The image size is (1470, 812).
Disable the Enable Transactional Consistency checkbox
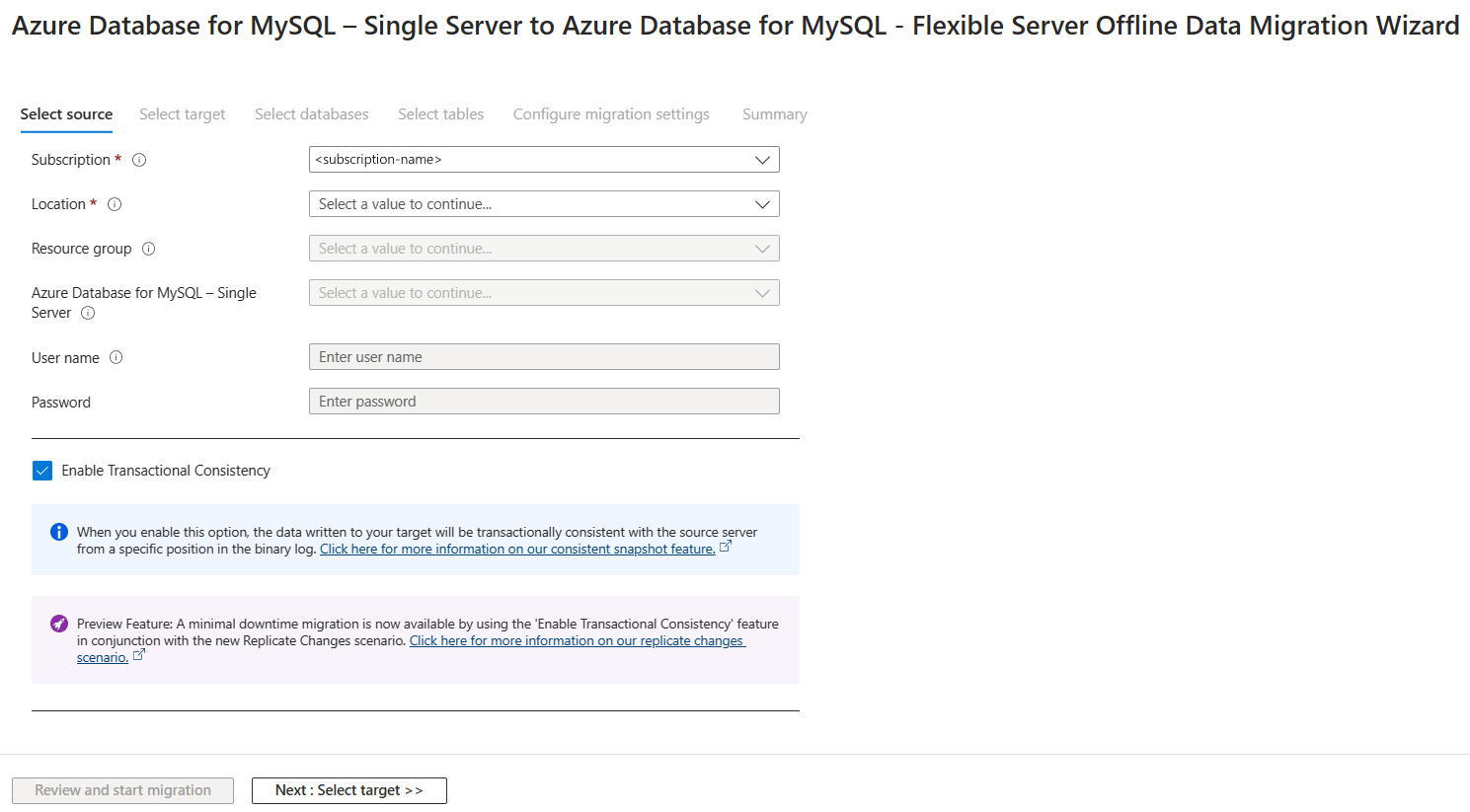(x=42, y=471)
